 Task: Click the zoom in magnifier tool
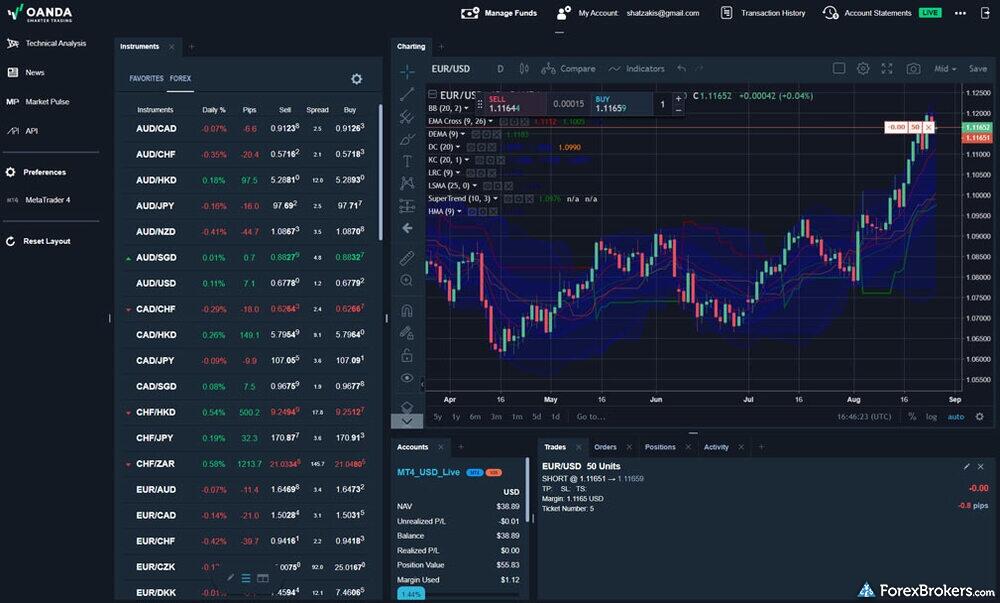point(407,281)
